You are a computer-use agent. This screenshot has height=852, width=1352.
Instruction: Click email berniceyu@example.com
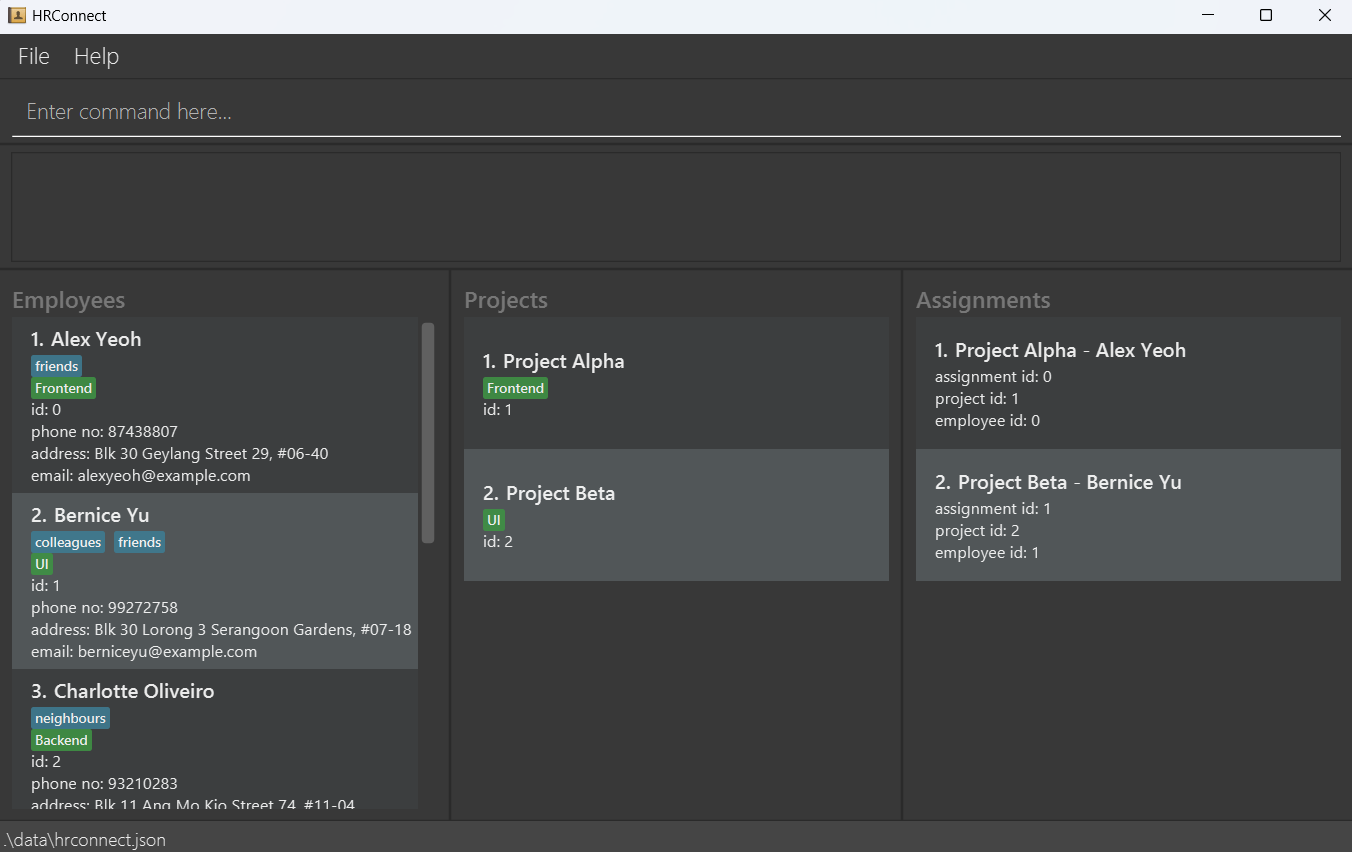click(x=144, y=652)
